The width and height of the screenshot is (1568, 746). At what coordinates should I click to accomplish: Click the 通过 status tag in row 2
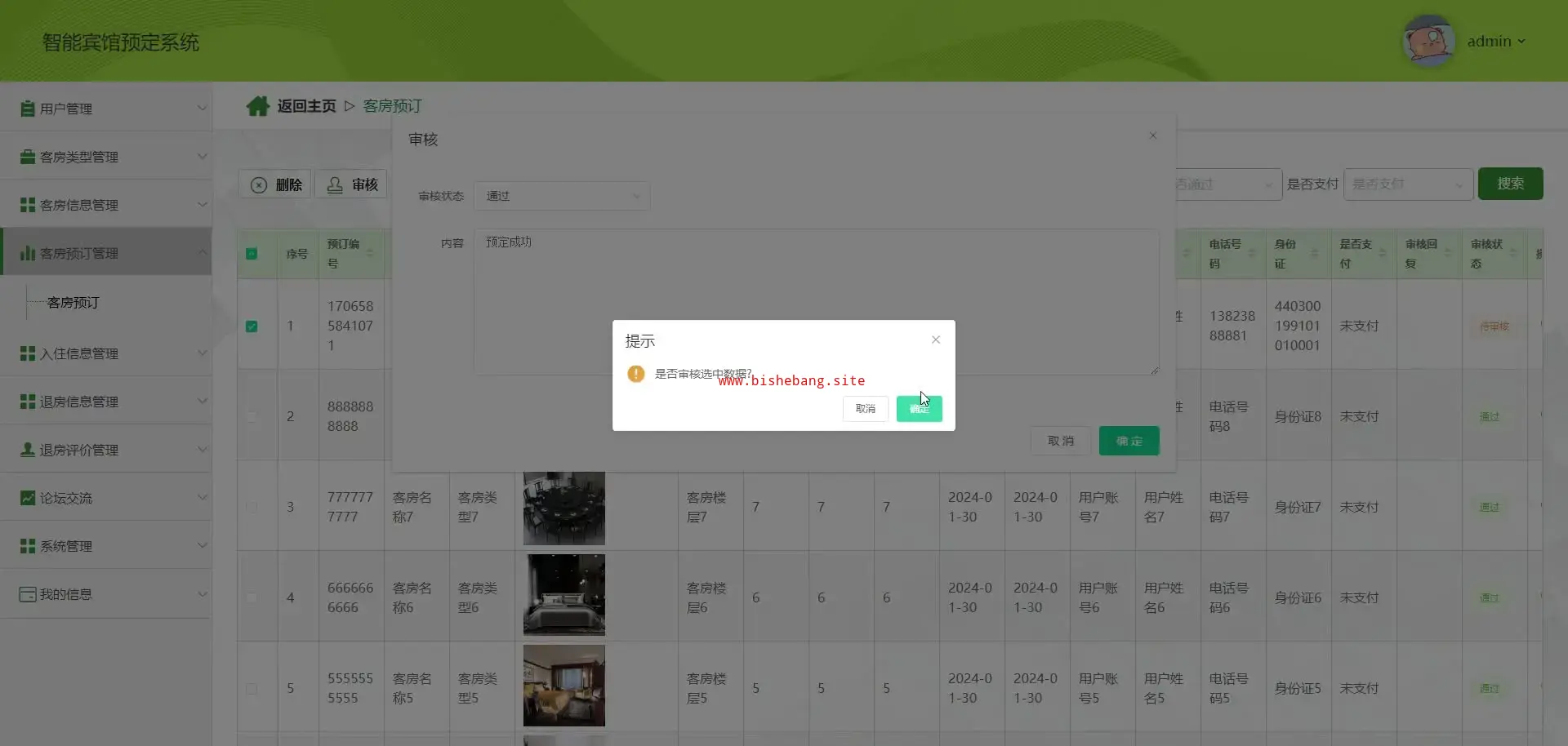pyautogui.click(x=1490, y=417)
